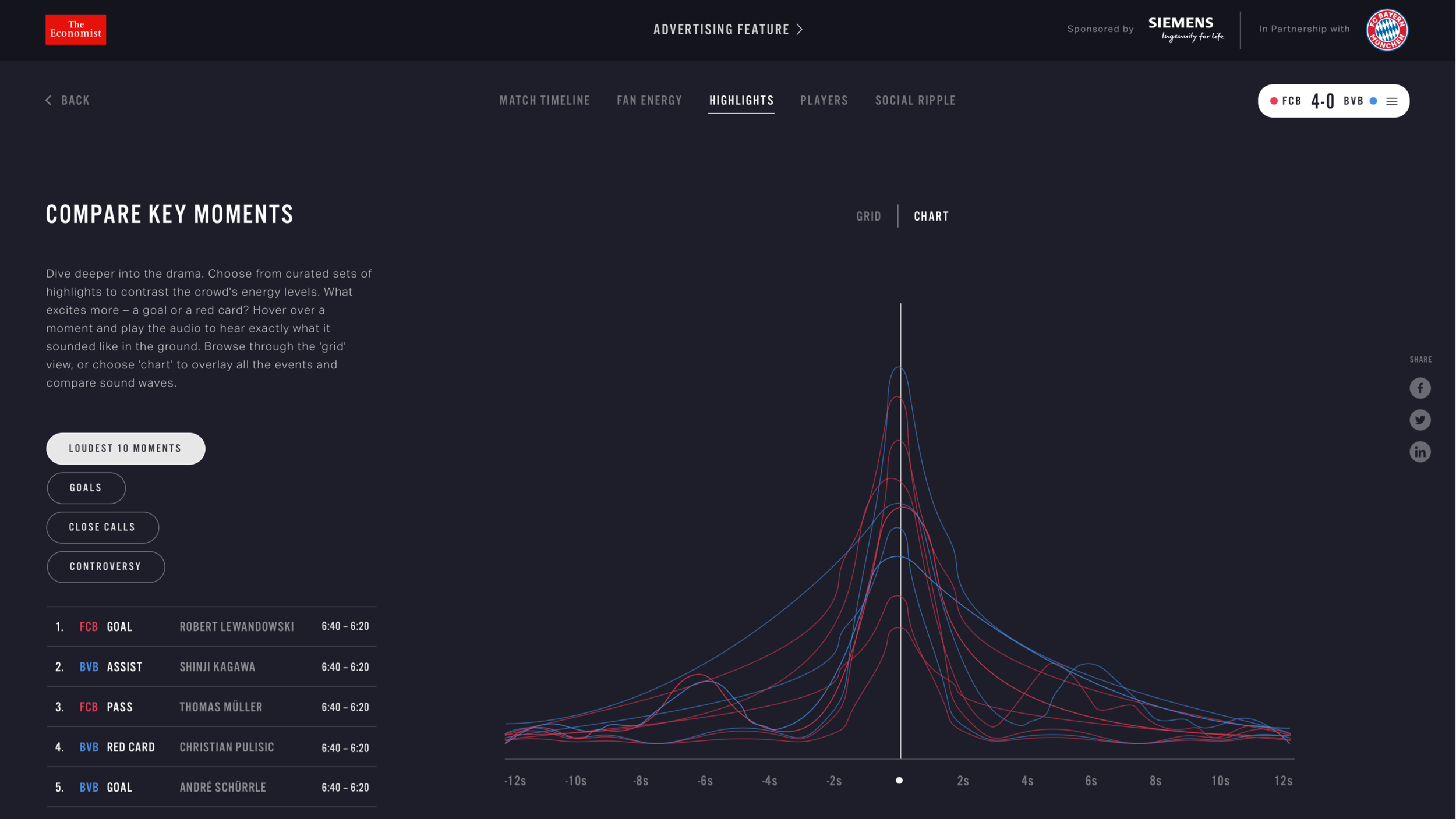Viewport: 1456px width, 819px height.
Task: Click the Back arrow icon
Action: pyautogui.click(x=49, y=100)
